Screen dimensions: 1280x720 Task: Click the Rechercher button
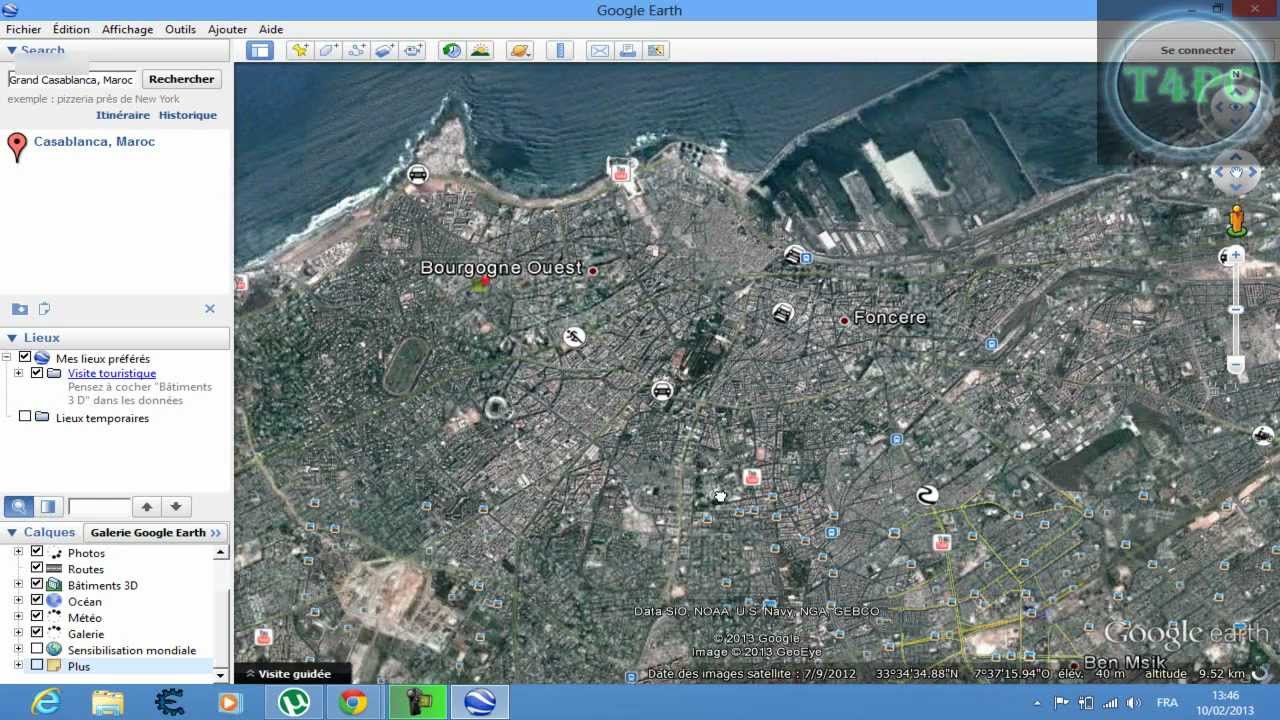(182, 79)
